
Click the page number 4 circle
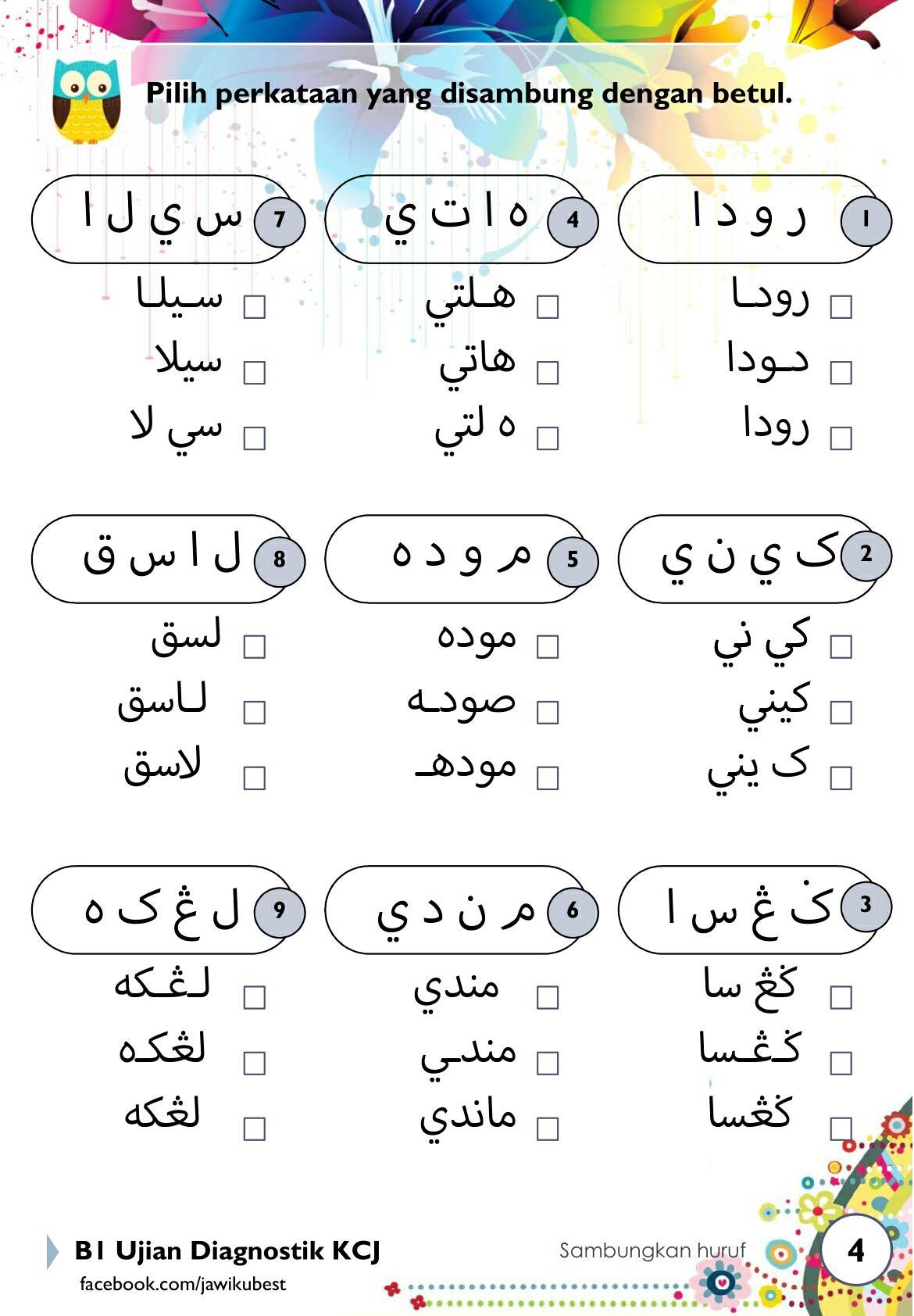coord(856,1250)
